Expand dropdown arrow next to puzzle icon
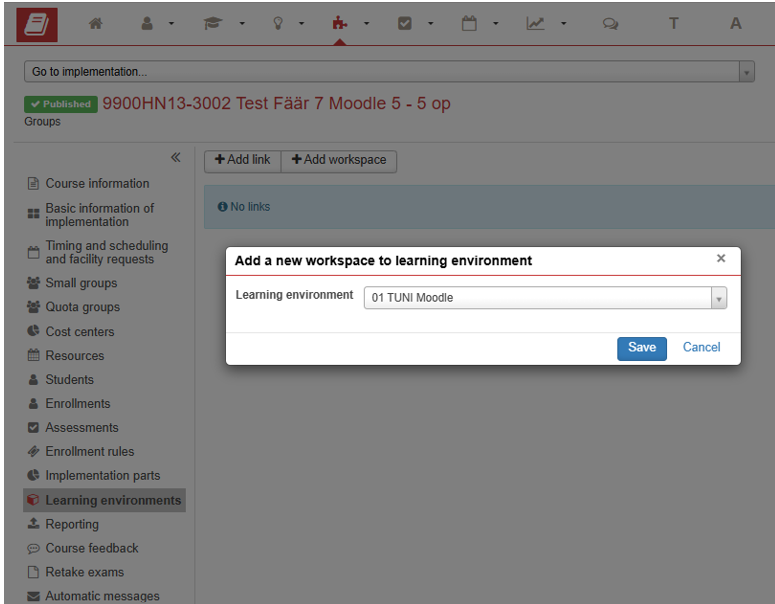 click(366, 23)
